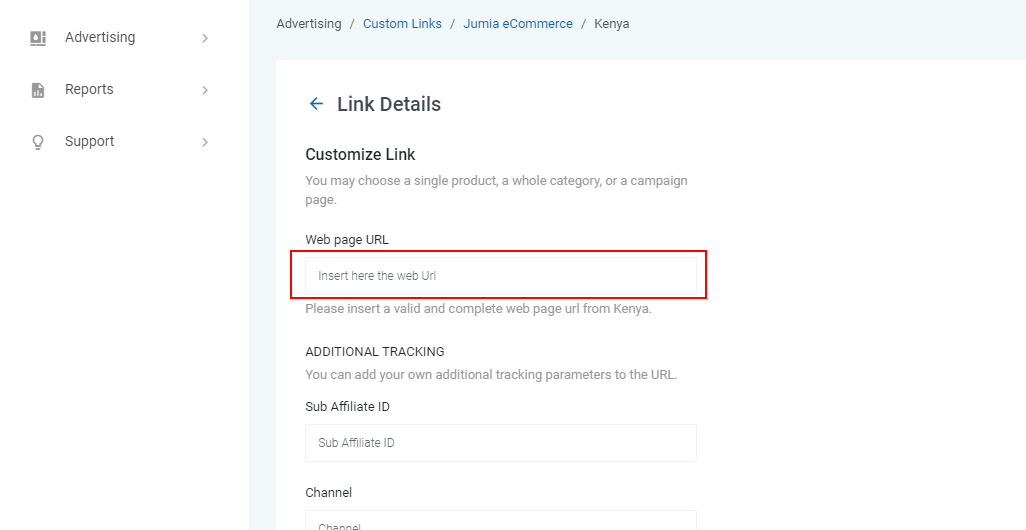
Task: Expand the Support menu chevron
Action: 205,142
